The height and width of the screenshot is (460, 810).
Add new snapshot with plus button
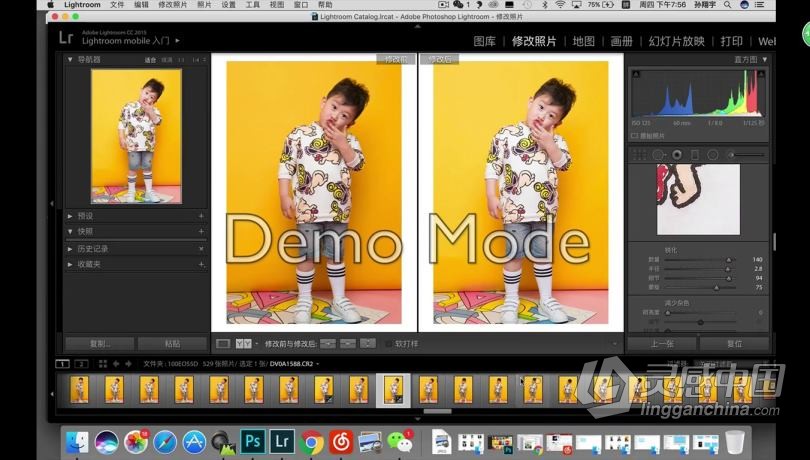(201, 232)
